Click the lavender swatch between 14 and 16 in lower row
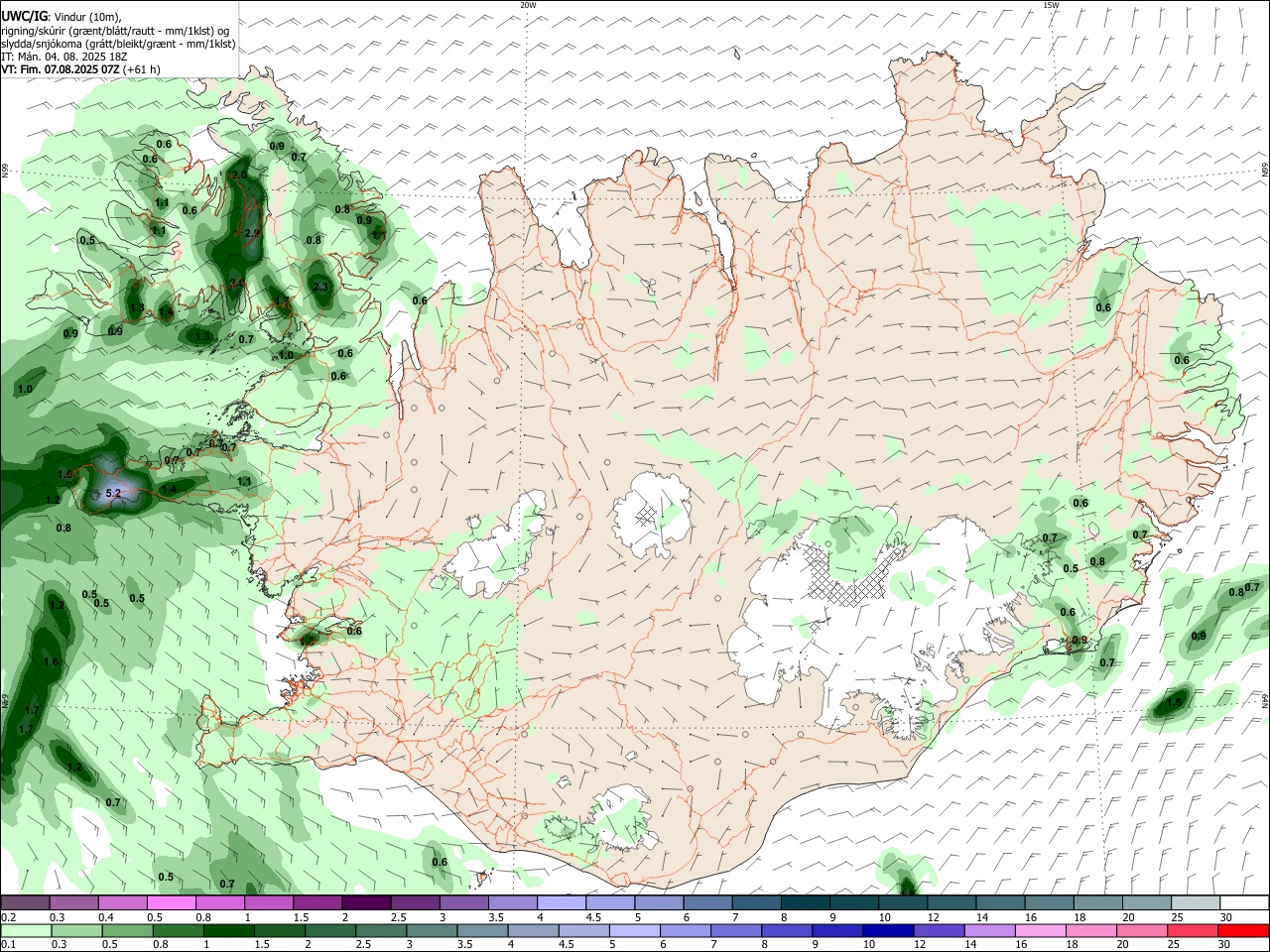The height and width of the screenshot is (952, 1270). click(x=988, y=930)
